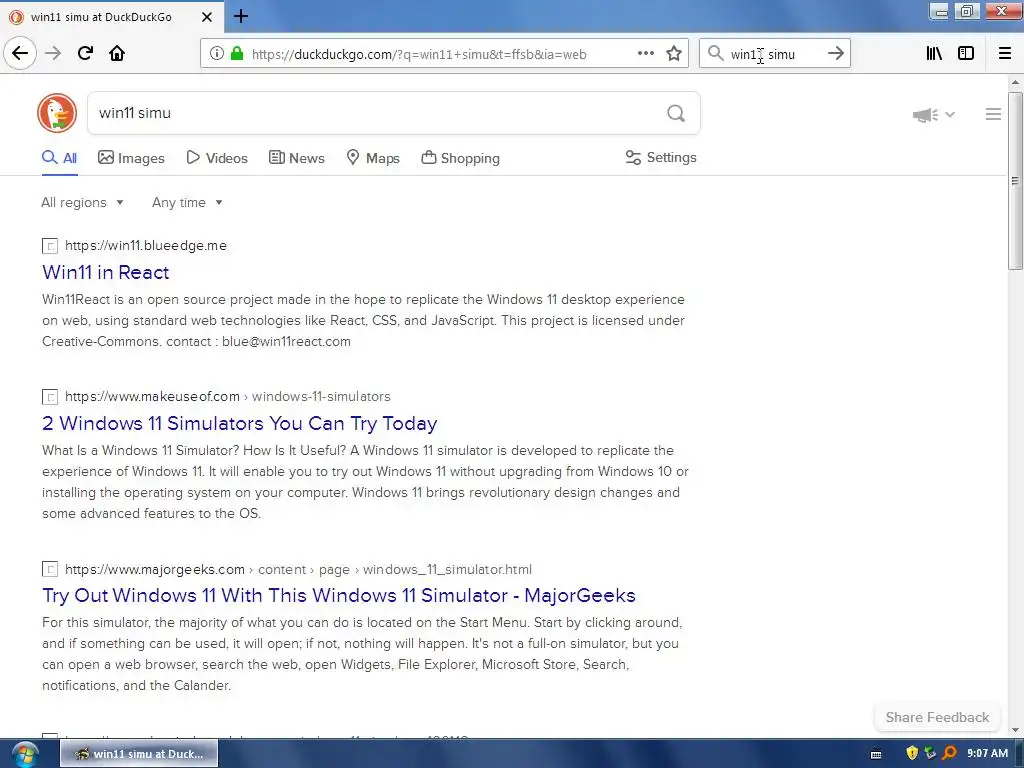The width and height of the screenshot is (1024, 768).
Task: Click the keyboard tray icon
Action: 876,754
